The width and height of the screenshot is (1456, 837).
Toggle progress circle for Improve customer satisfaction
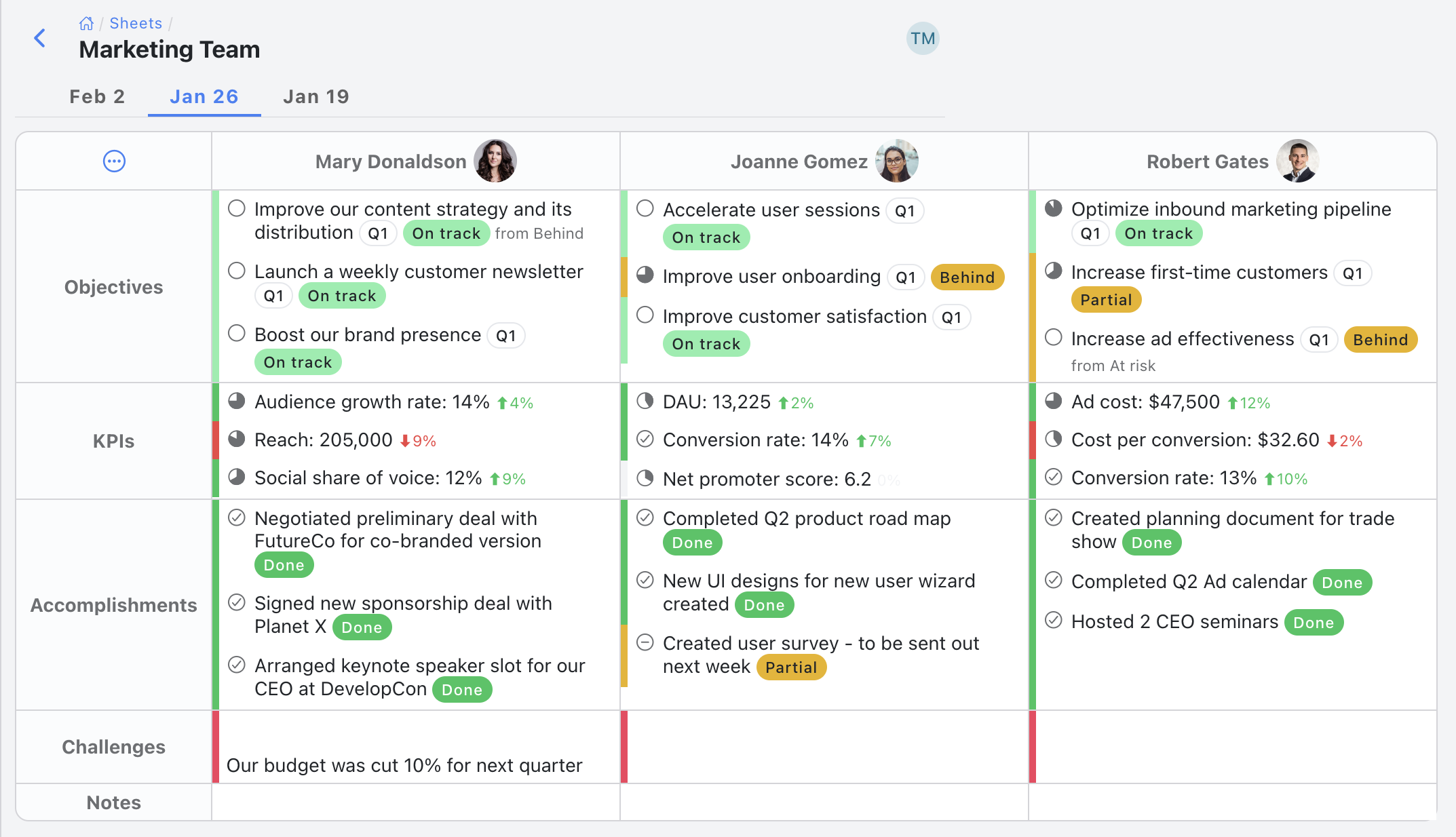tap(645, 315)
